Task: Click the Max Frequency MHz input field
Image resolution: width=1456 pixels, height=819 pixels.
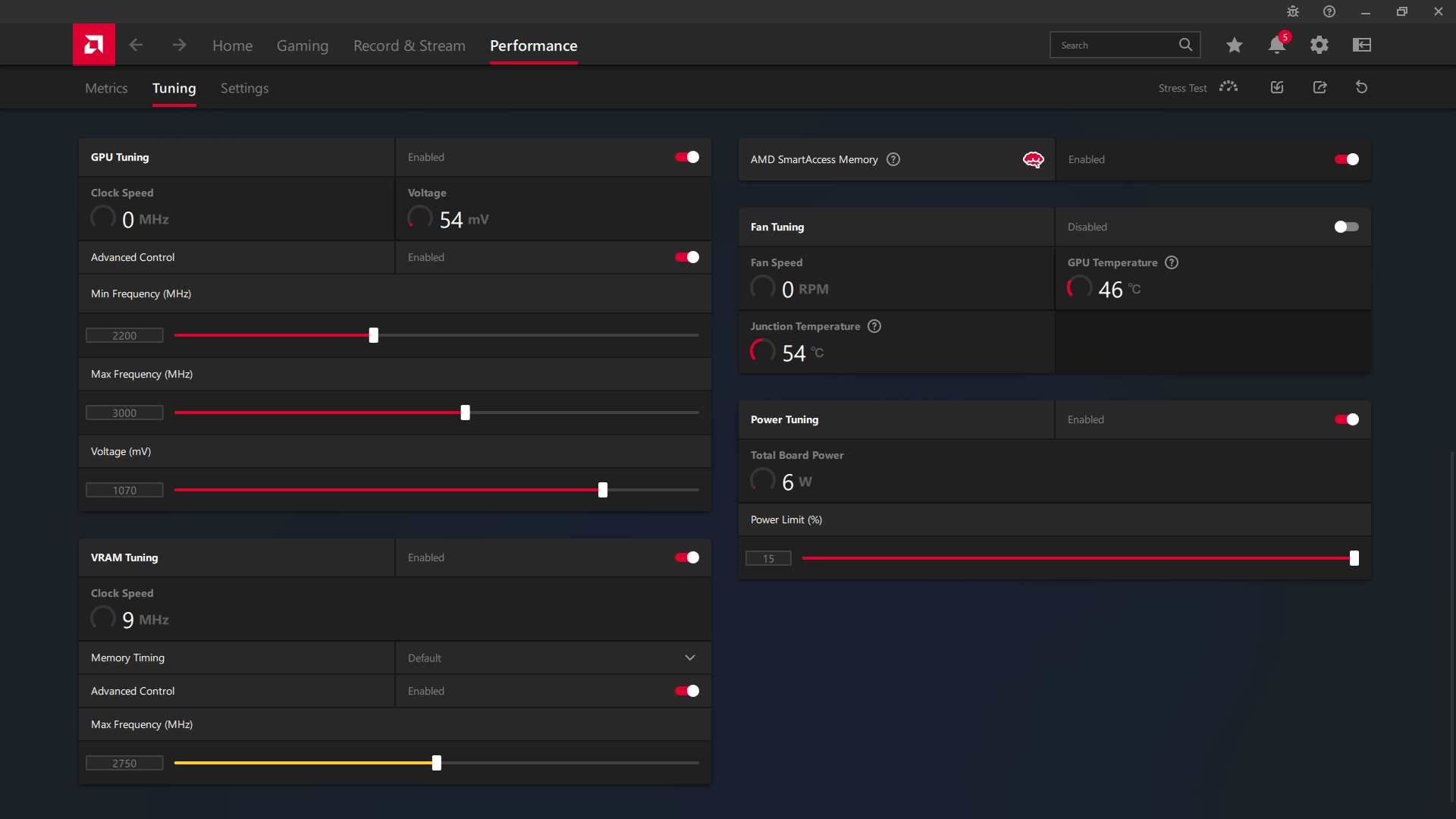Action: (124, 412)
